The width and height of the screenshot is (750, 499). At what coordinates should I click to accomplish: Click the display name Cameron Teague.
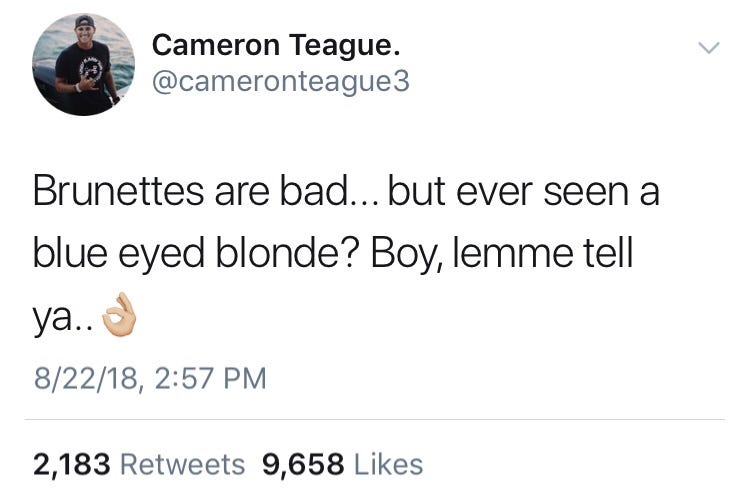click(x=276, y=45)
